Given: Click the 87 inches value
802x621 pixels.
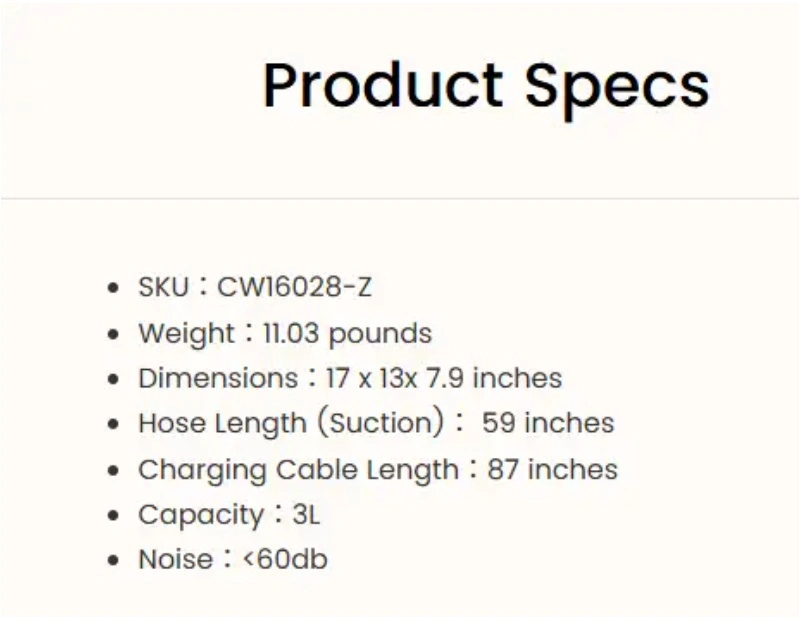Looking at the screenshot, I should (552, 470).
